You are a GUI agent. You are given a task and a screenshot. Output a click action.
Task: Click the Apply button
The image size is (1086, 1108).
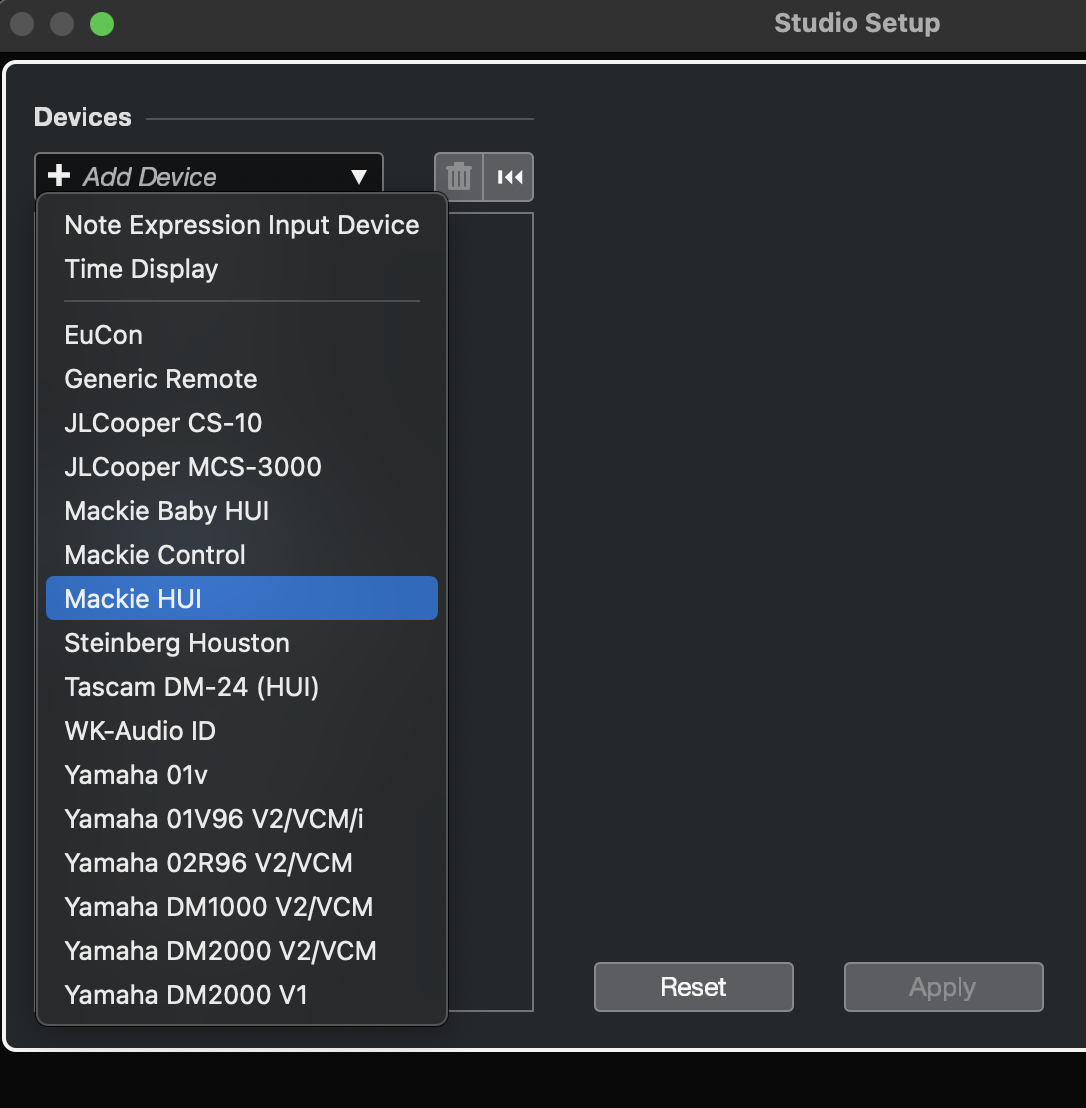click(x=943, y=986)
